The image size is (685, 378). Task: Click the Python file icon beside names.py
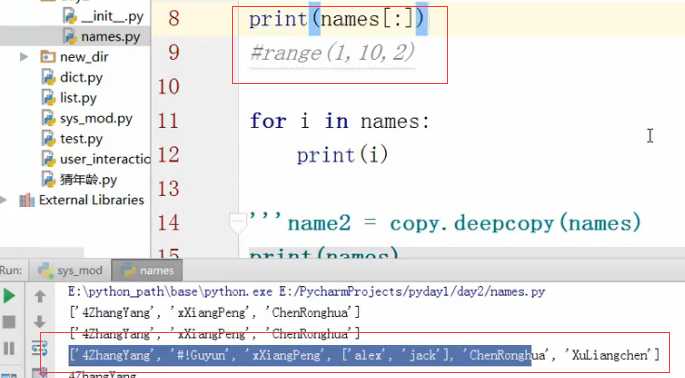[x=70, y=37]
